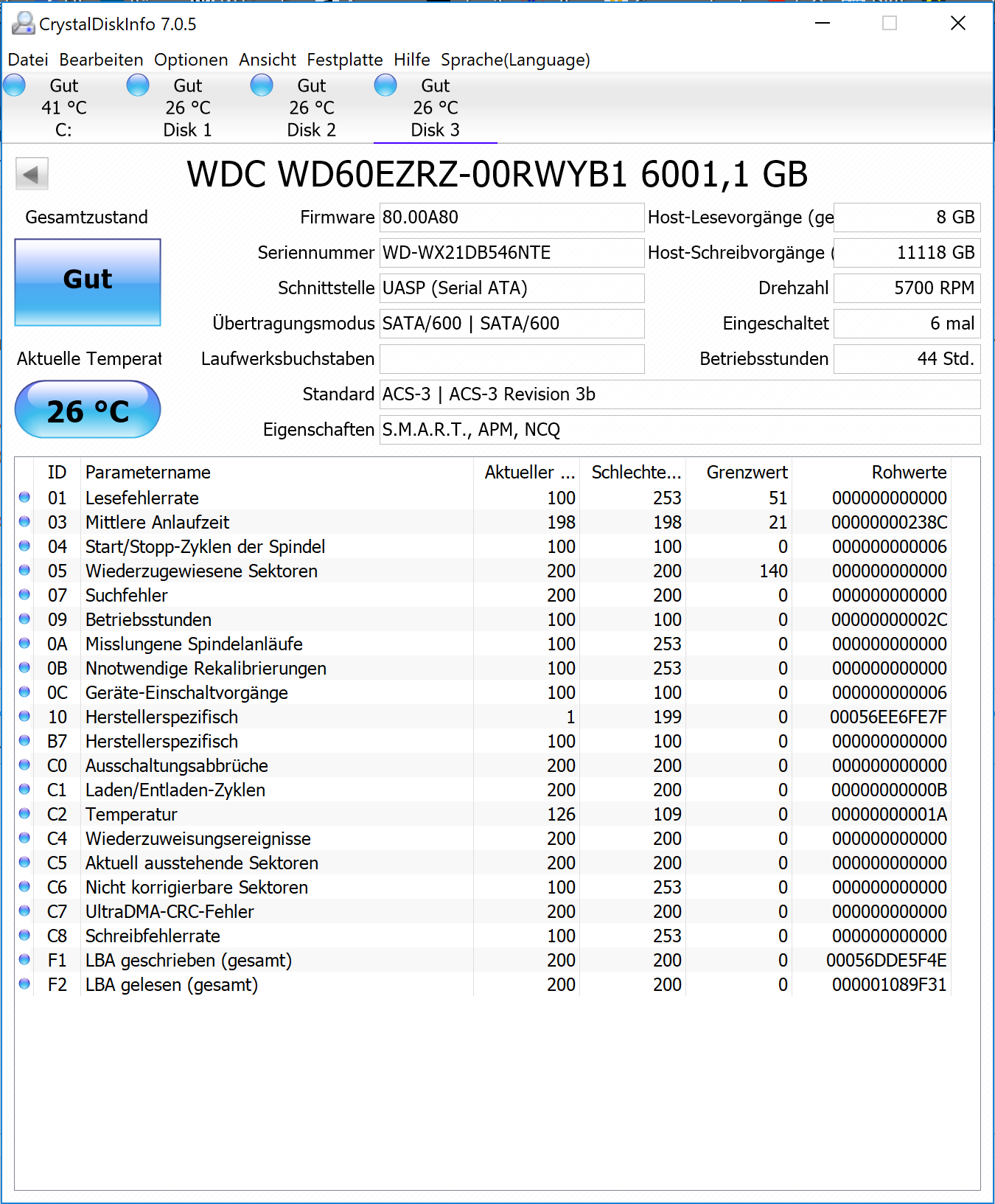Click status dot of Temperatur row
The width and height of the screenshot is (995, 1204).
(x=24, y=814)
